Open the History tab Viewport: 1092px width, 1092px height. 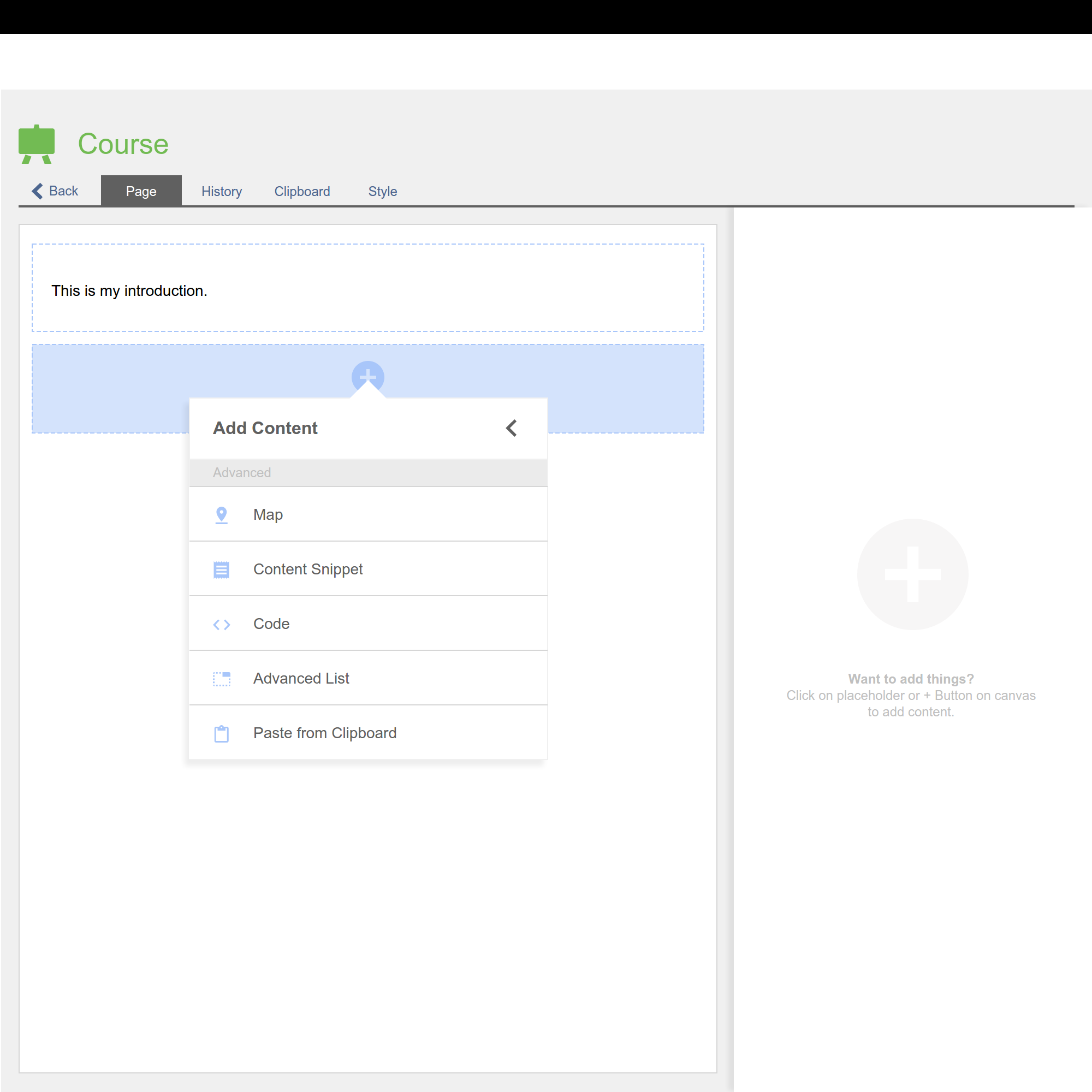(222, 192)
